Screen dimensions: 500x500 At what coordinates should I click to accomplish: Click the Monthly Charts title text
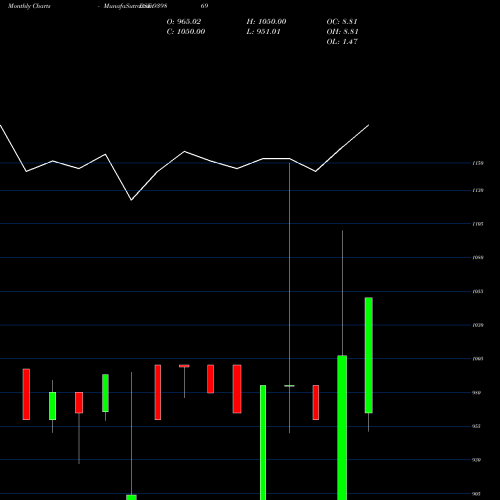(x=29, y=6)
